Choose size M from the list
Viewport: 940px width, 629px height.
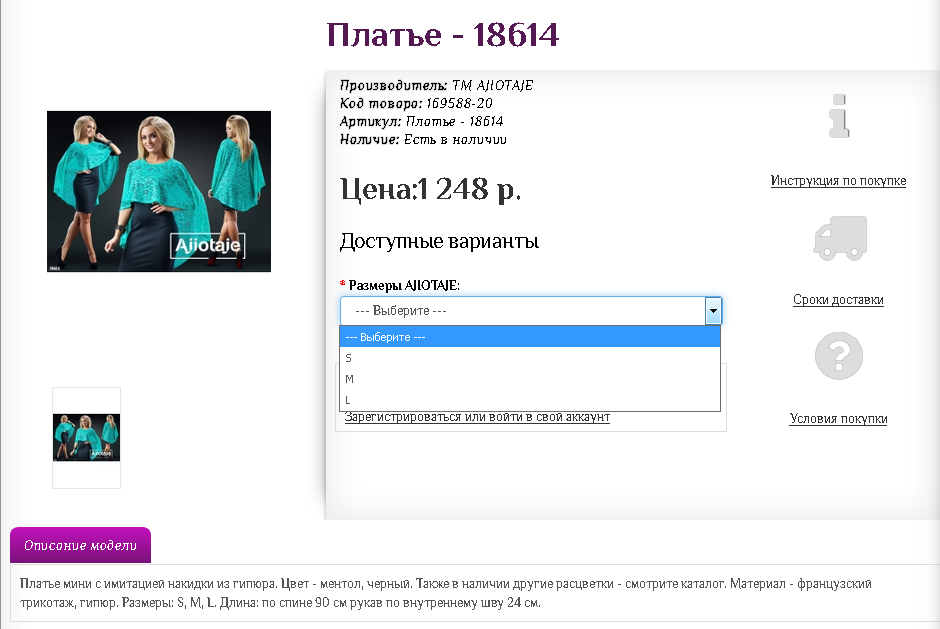pos(530,379)
